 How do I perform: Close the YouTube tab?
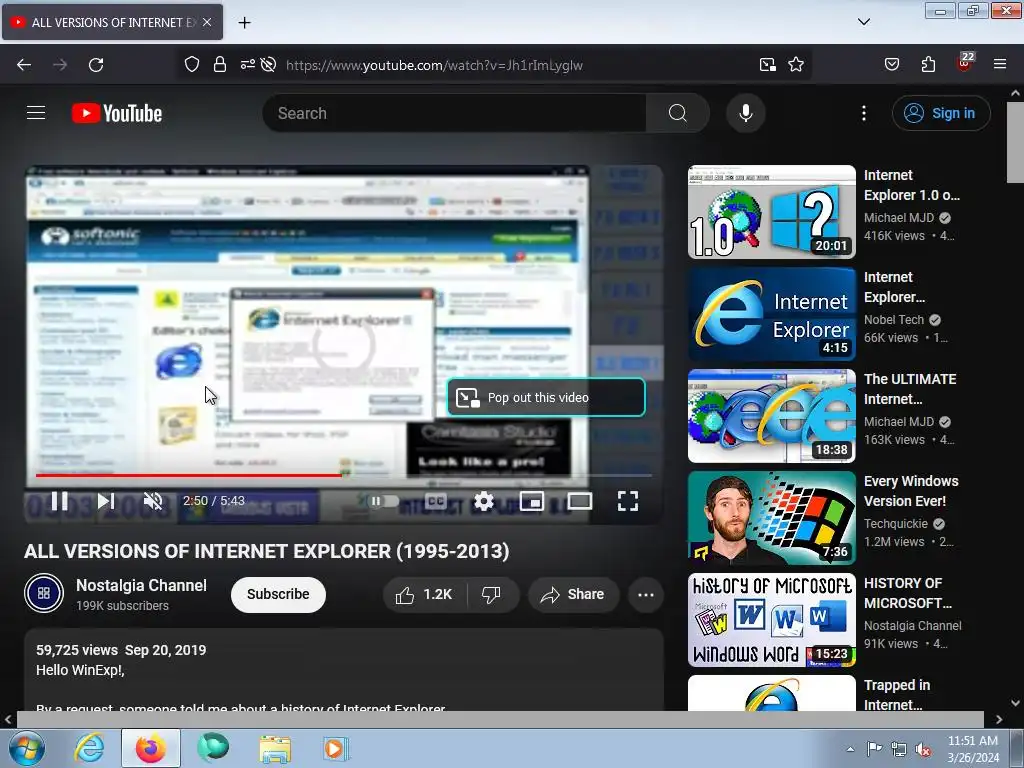207,22
